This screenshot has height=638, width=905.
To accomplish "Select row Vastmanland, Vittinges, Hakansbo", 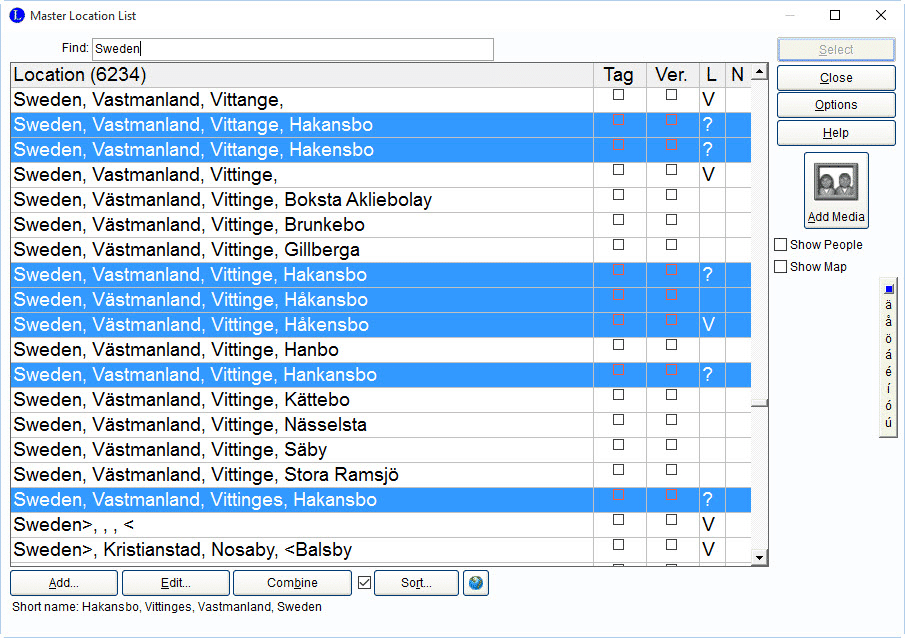I will pyautogui.click(x=381, y=499).
